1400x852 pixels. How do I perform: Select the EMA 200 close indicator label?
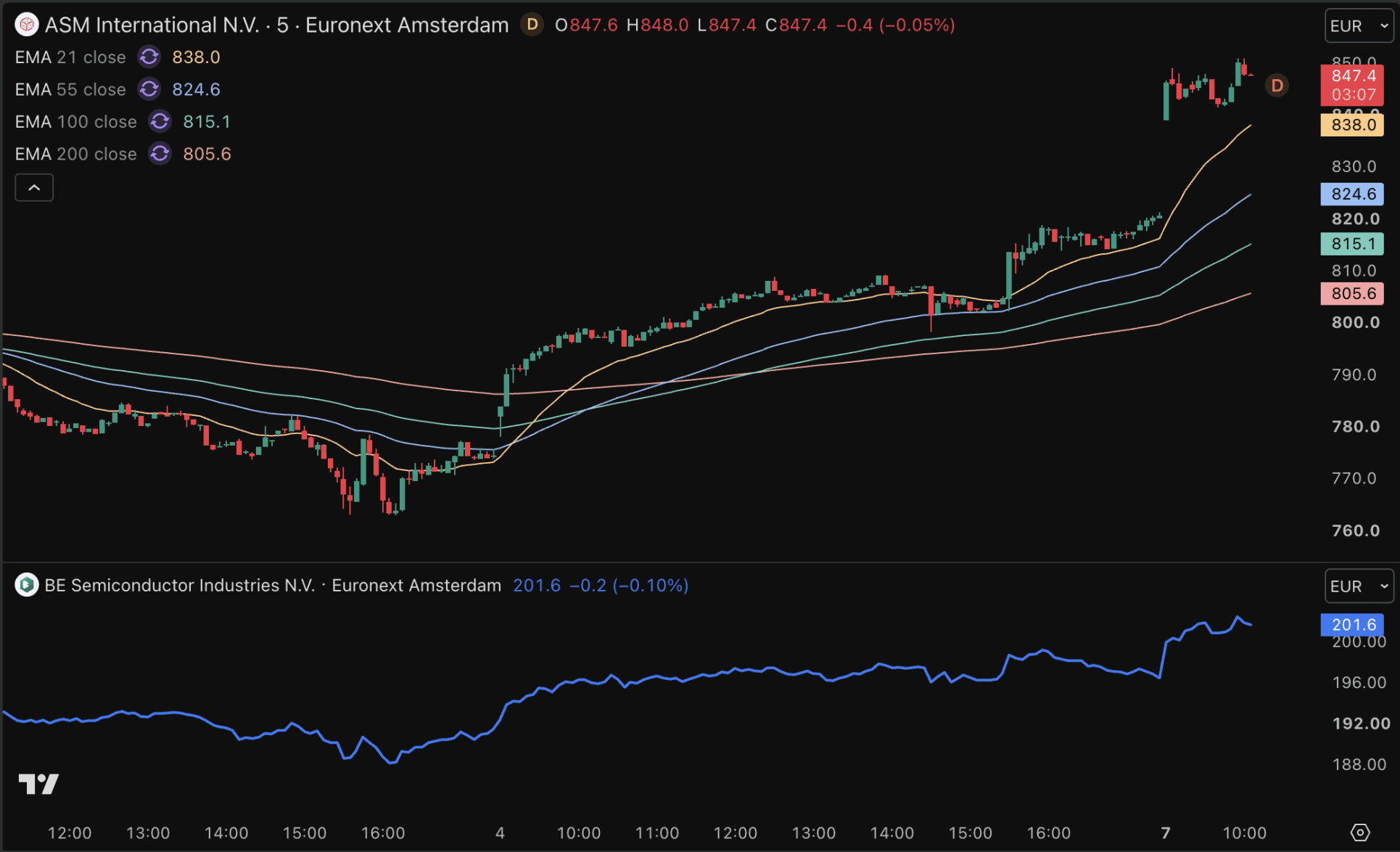pyautogui.click(x=76, y=154)
